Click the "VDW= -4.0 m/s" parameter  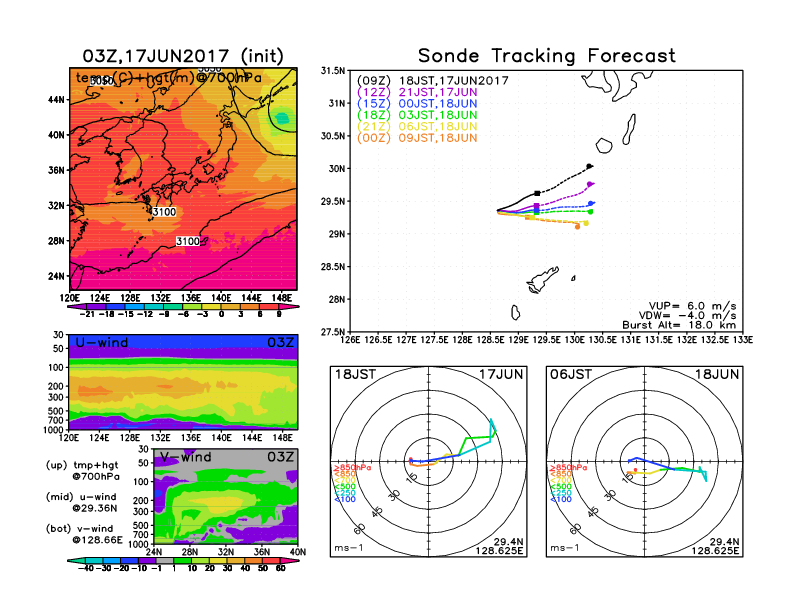pyautogui.click(x=687, y=316)
